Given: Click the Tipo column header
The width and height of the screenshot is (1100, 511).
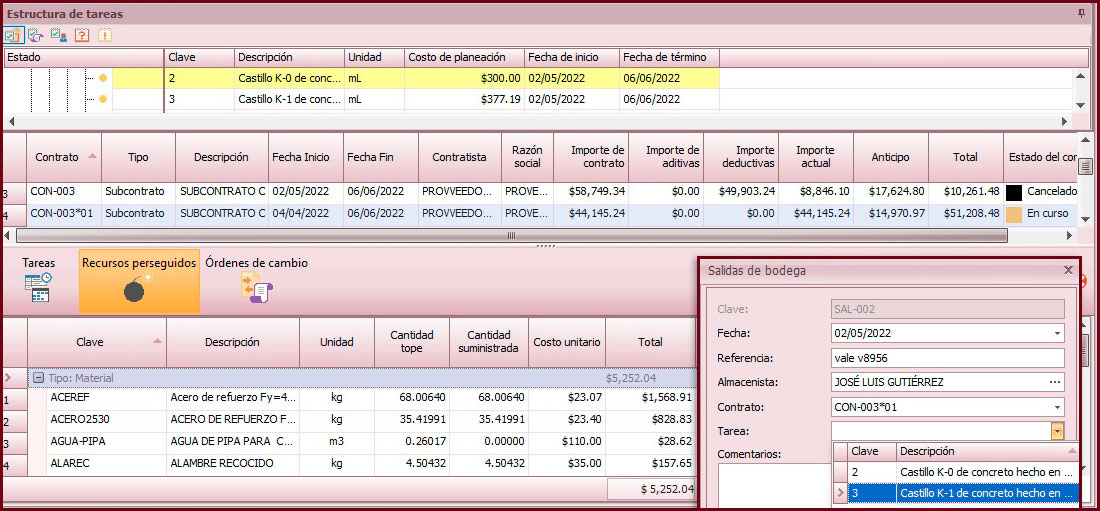Looking at the screenshot, I should [138, 157].
